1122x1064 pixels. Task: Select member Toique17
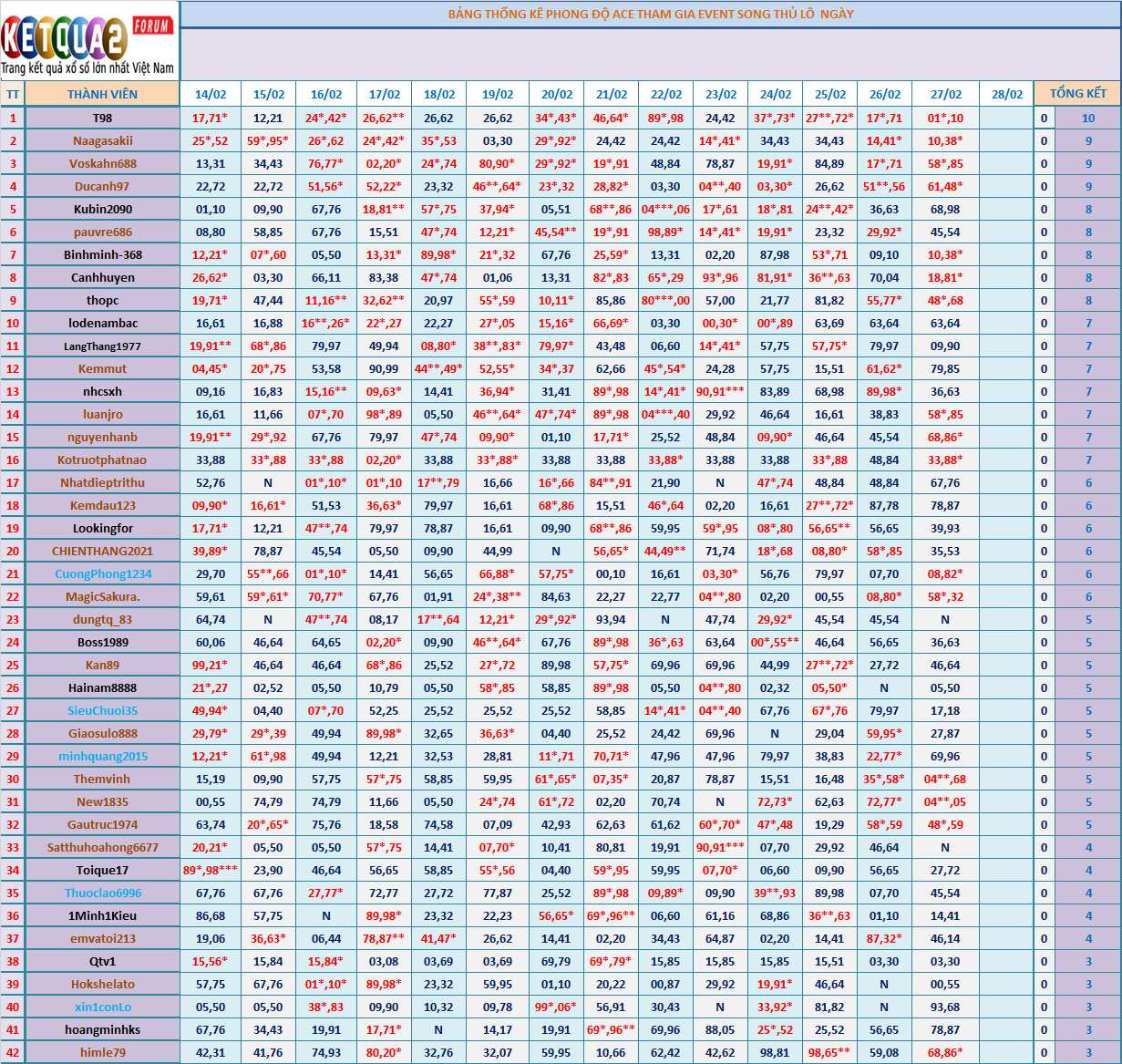(102, 870)
